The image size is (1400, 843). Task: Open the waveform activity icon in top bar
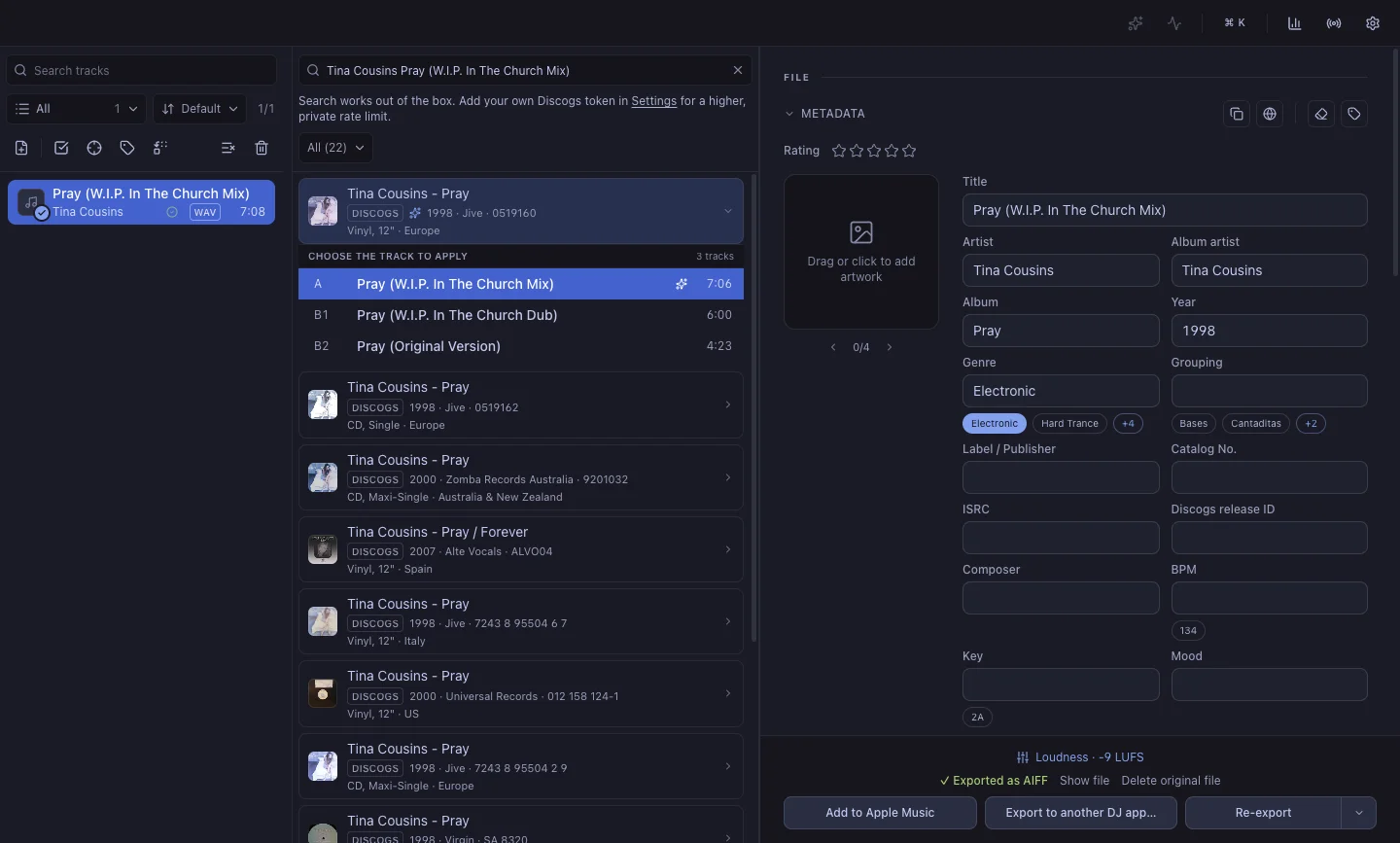1174,23
